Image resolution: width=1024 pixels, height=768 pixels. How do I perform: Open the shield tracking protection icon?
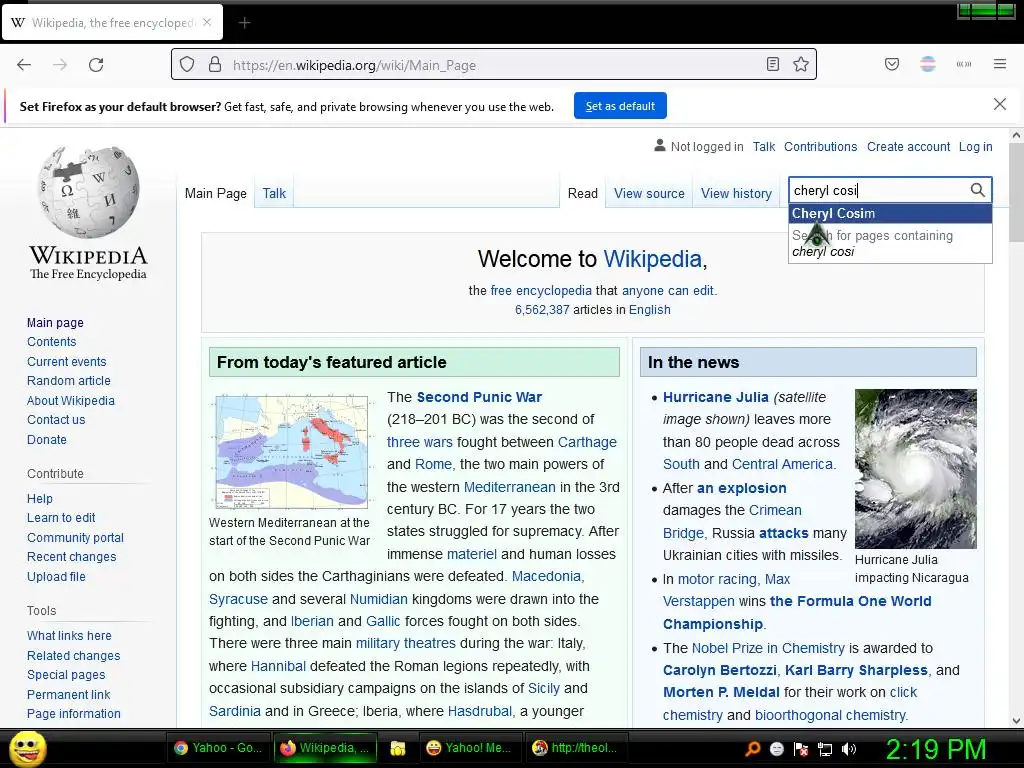pos(187,65)
